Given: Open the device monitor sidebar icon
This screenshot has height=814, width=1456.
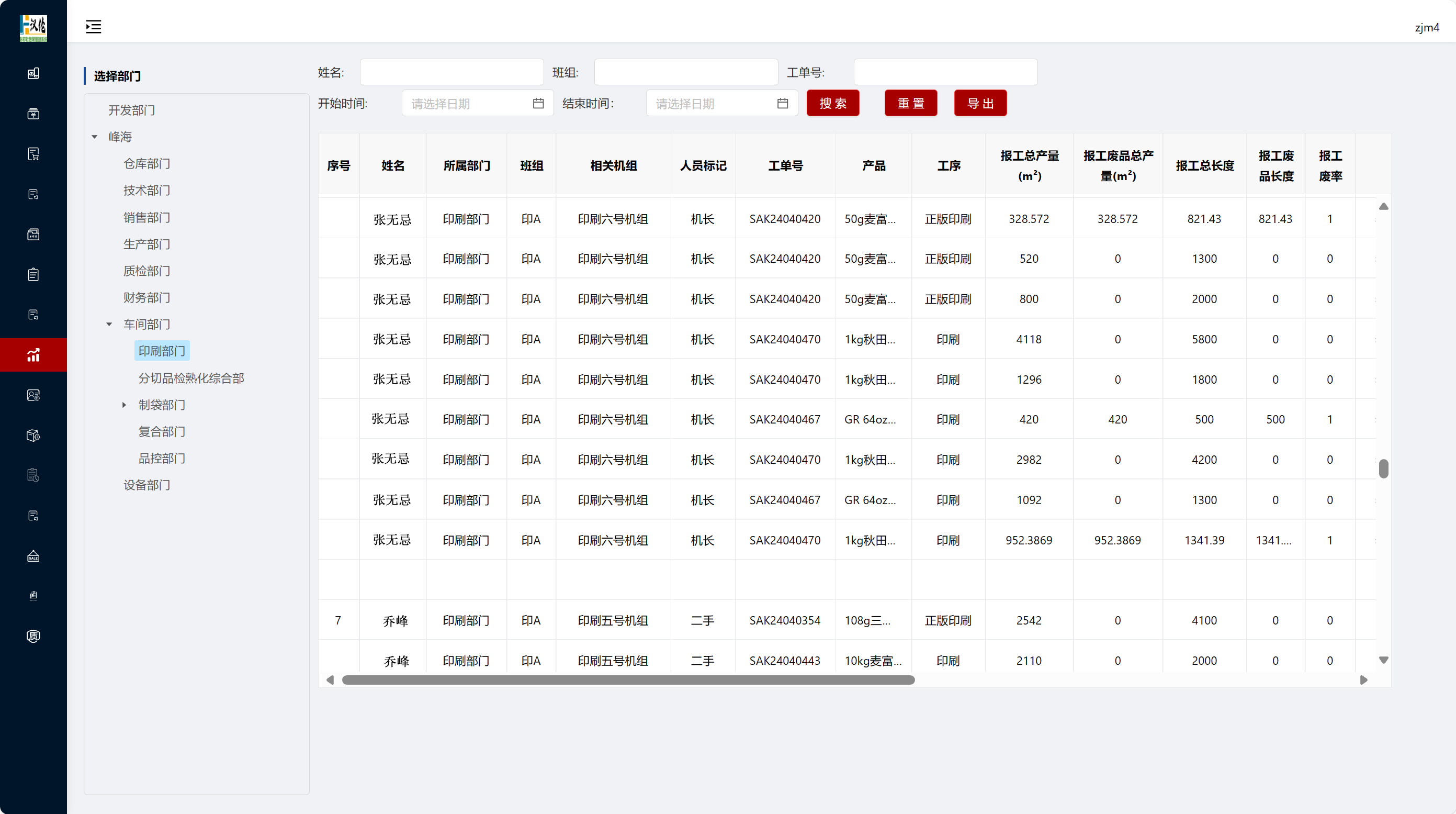Looking at the screenshot, I should 33,73.
